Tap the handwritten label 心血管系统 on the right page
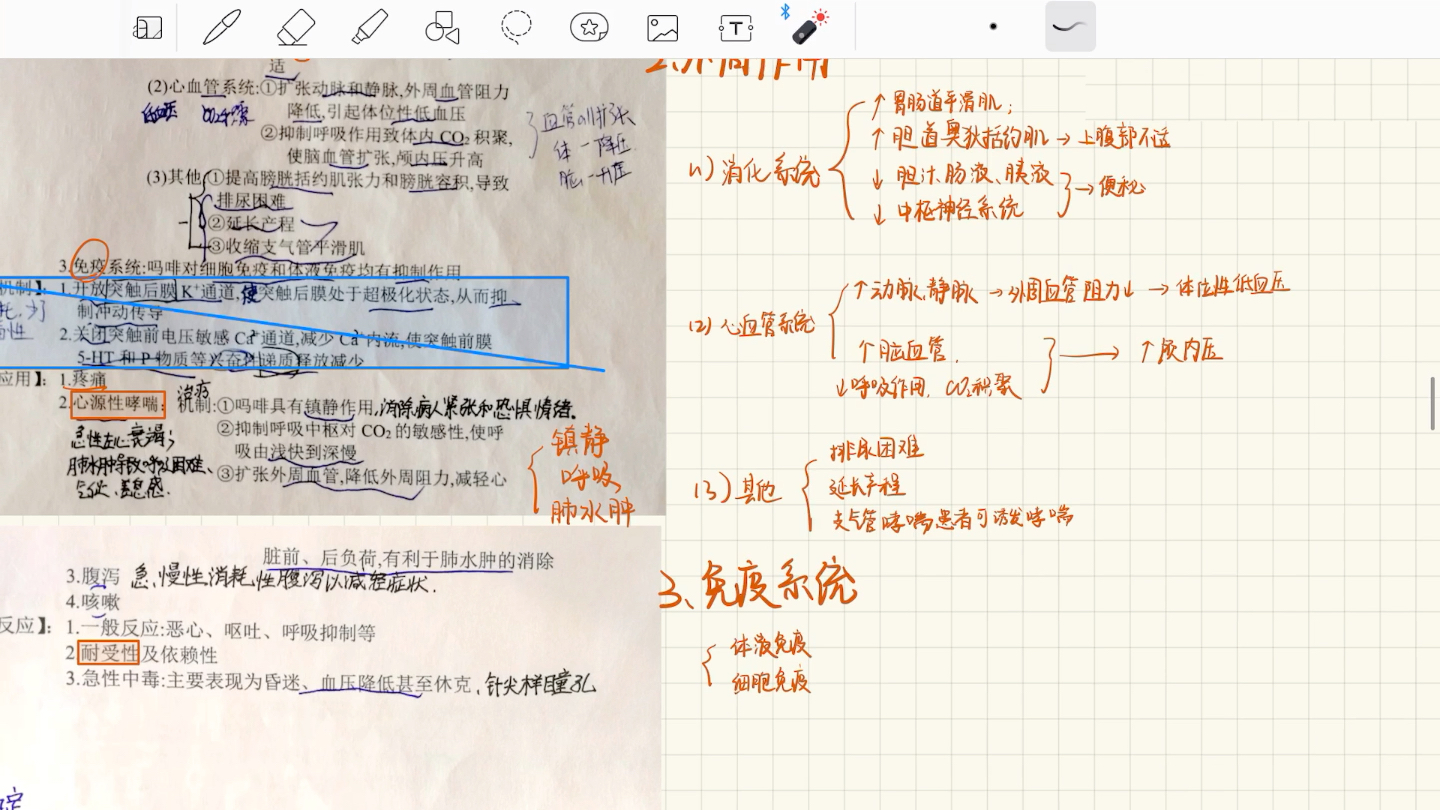 (x=768, y=325)
